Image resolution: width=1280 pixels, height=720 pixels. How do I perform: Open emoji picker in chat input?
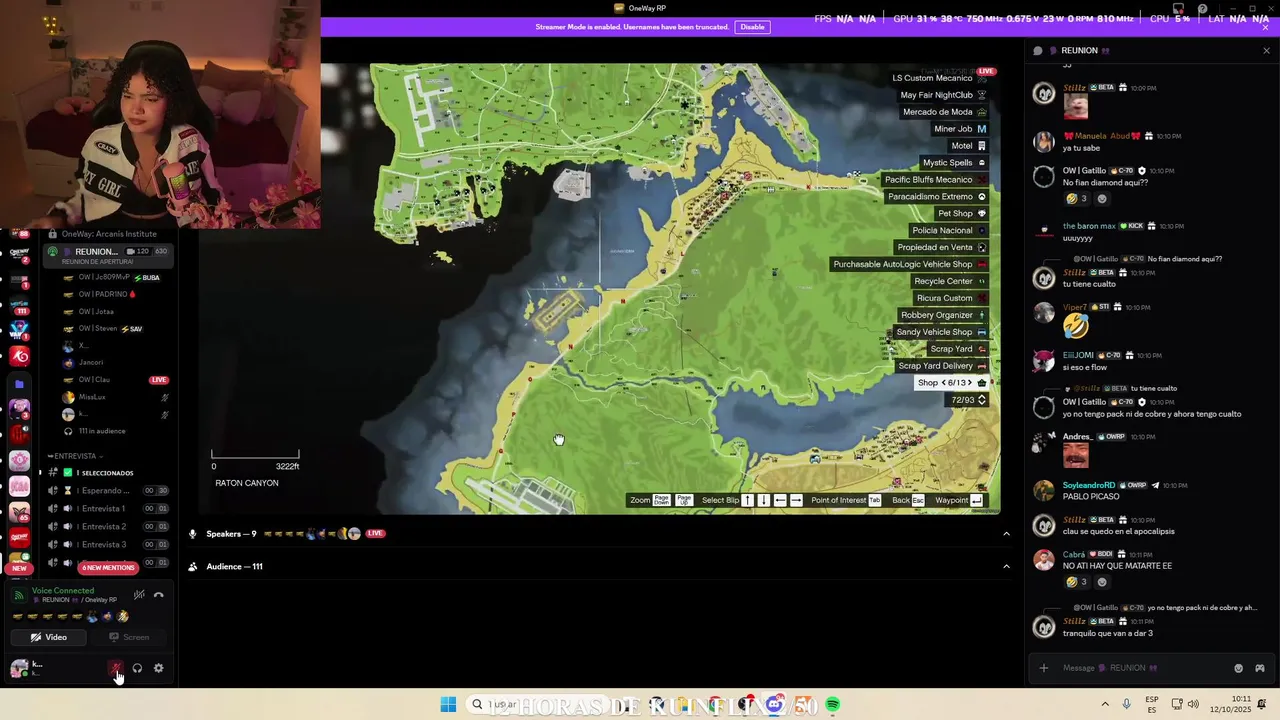(x=1238, y=668)
